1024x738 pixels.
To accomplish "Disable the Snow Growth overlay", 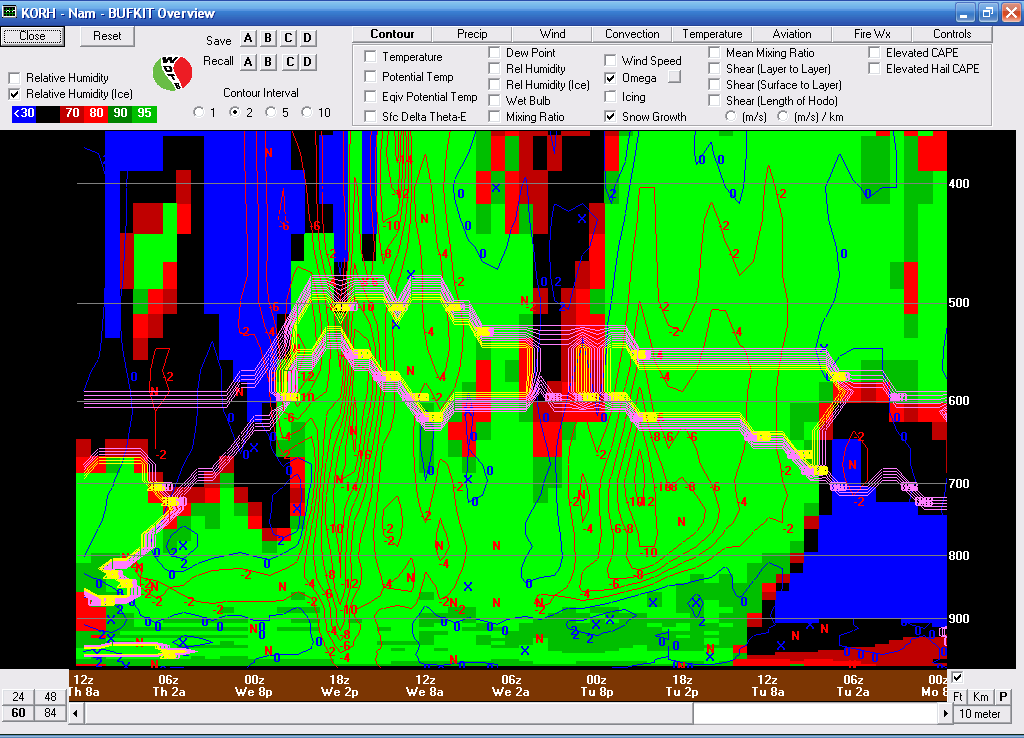I will click(x=610, y=116).
